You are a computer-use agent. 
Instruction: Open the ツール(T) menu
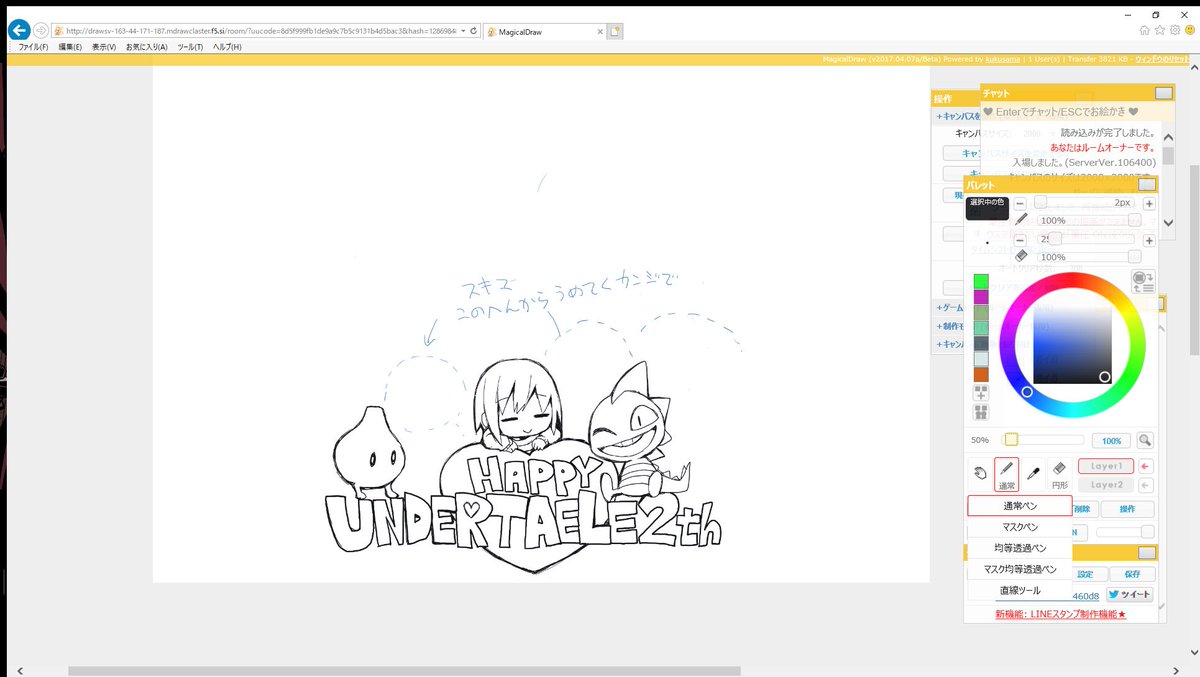pyautogui.click(x=189, y=47)
